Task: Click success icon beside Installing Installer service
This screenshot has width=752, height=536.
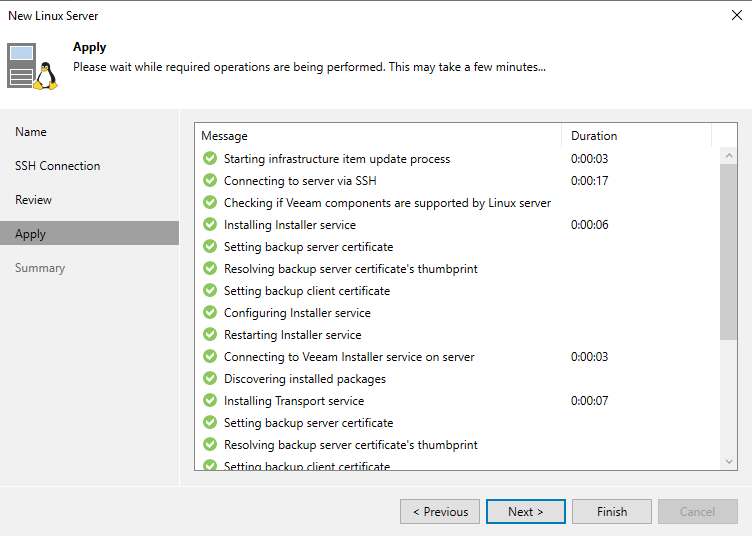Action: (210, 225)
